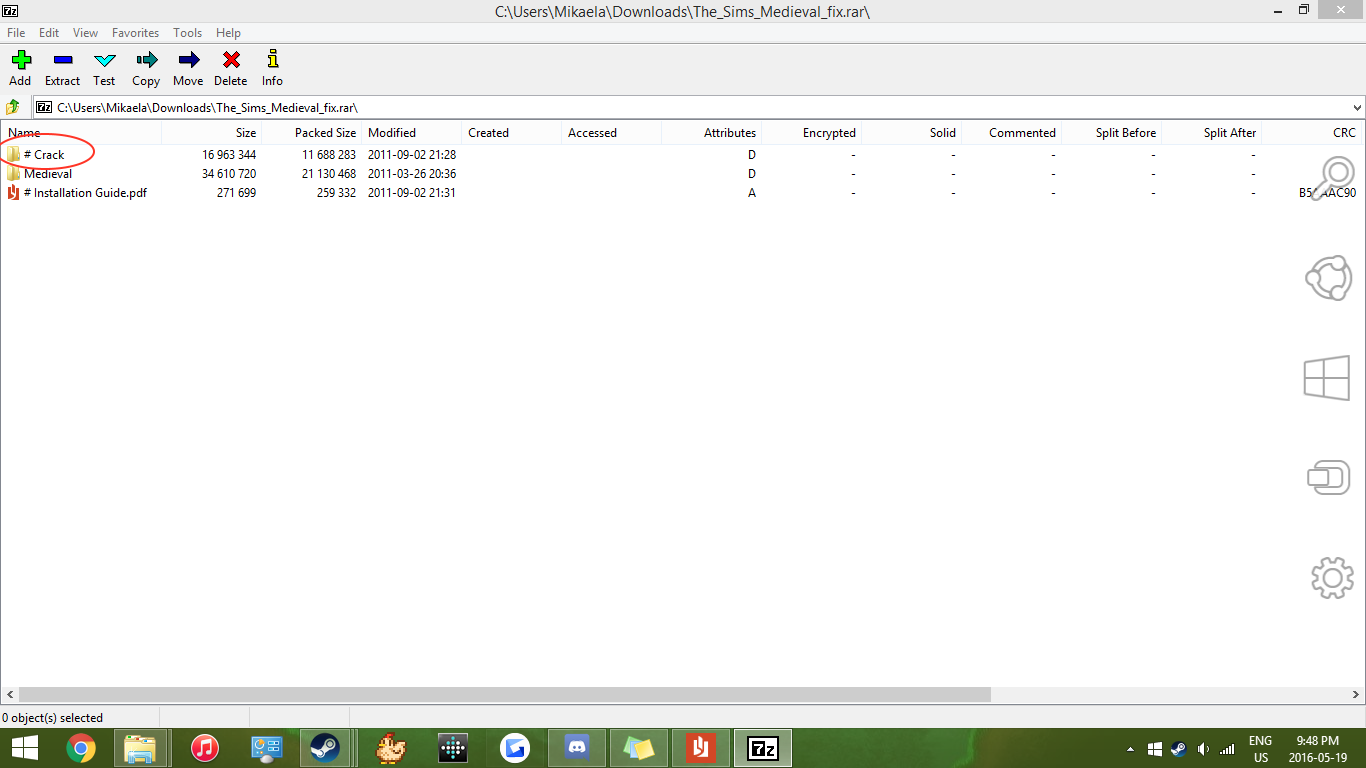Click the horizontal scrollbar thumb

pos(504,694)
